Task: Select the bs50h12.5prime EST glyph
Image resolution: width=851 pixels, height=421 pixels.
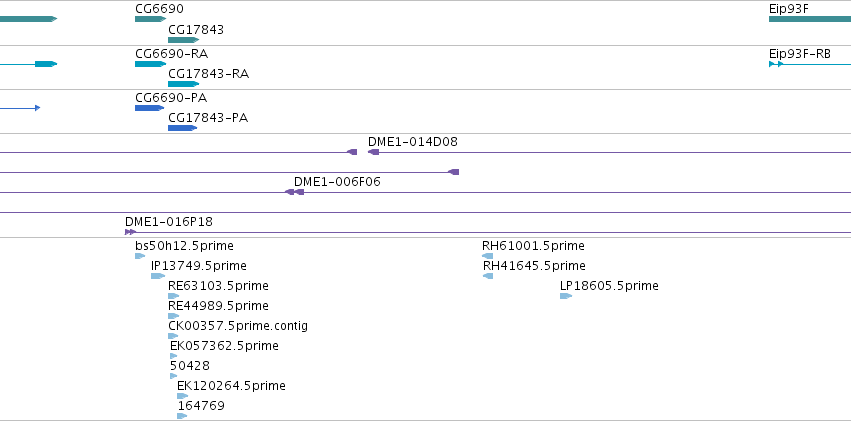Action: pyautogui.click(x=140, y=256)
